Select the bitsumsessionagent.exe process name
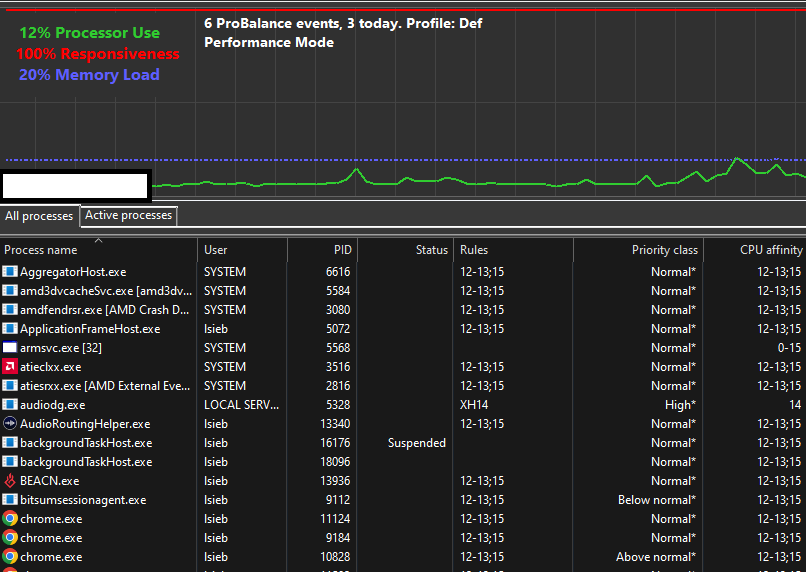The width and height of the screenshot is (806, 572). click(x=83, y=500)
